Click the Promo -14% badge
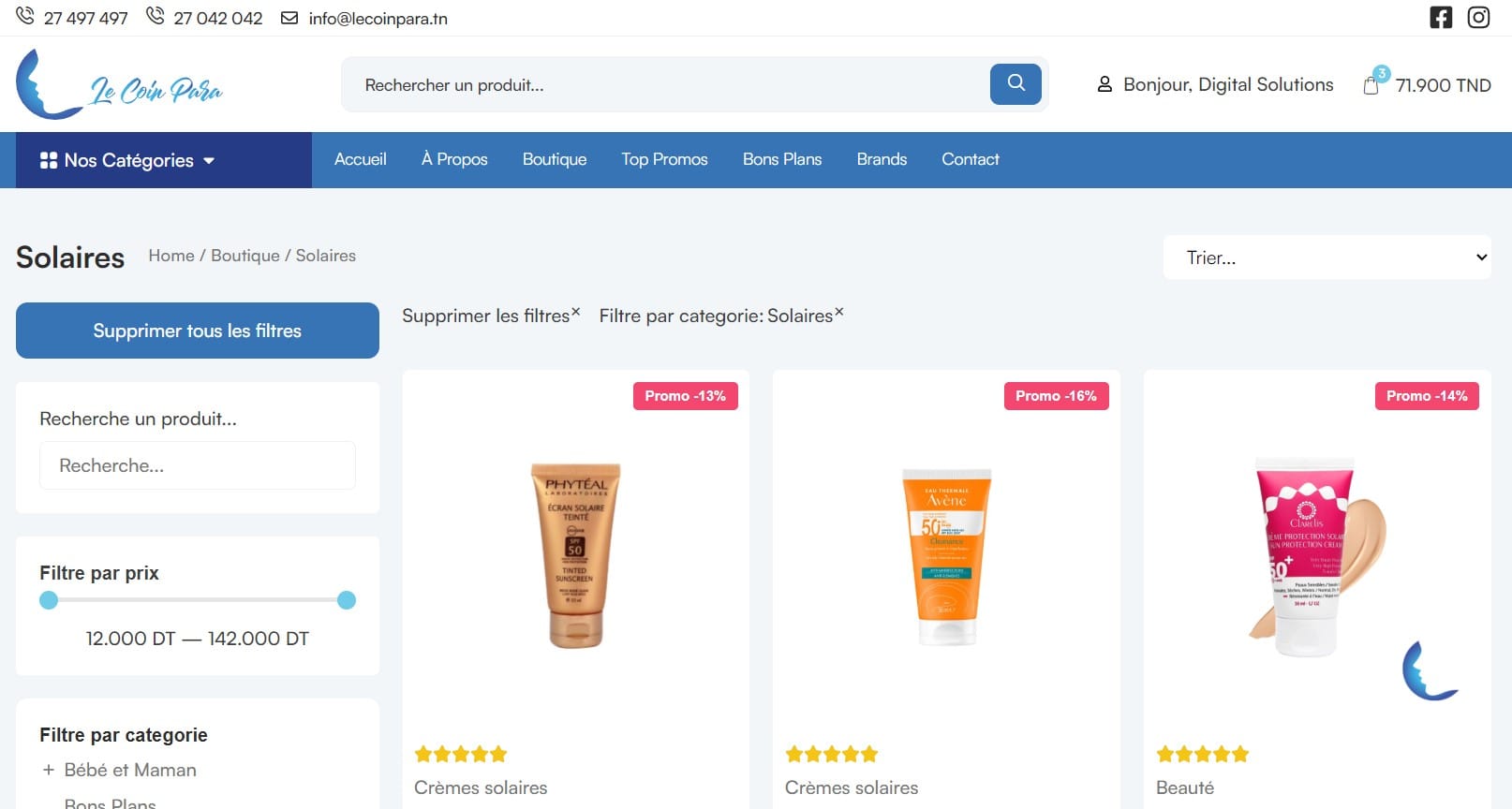 click(x=1428, y=396)
